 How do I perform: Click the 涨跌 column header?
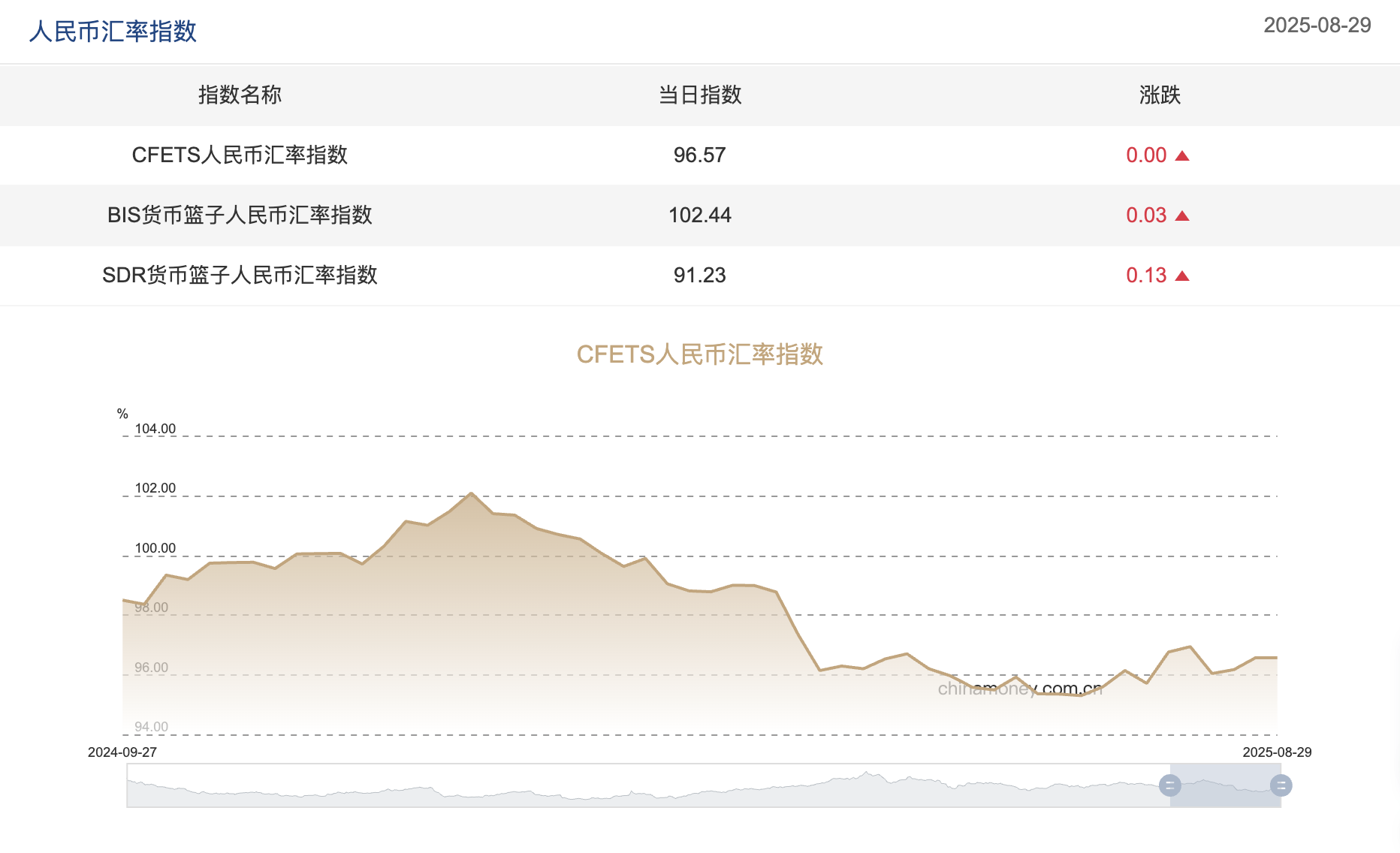(1157, 95)
